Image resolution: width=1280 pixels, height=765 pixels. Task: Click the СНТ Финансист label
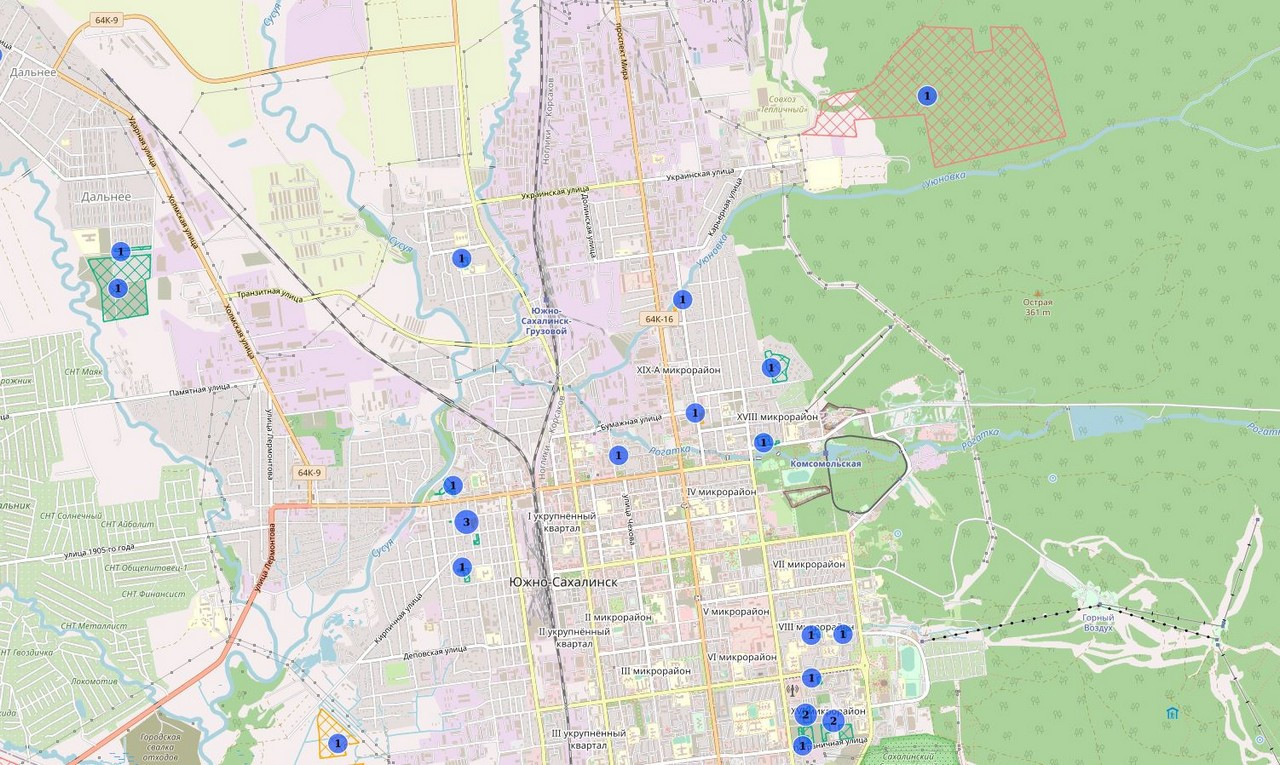point(153,594)
